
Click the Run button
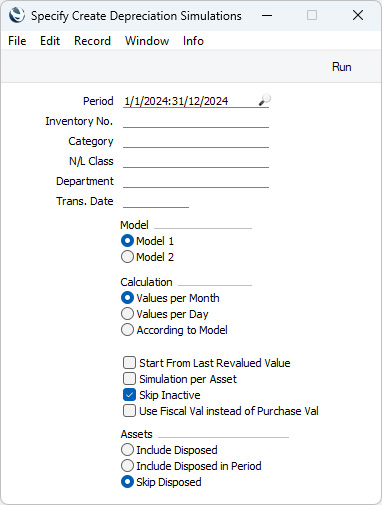(x=341, y=67)
